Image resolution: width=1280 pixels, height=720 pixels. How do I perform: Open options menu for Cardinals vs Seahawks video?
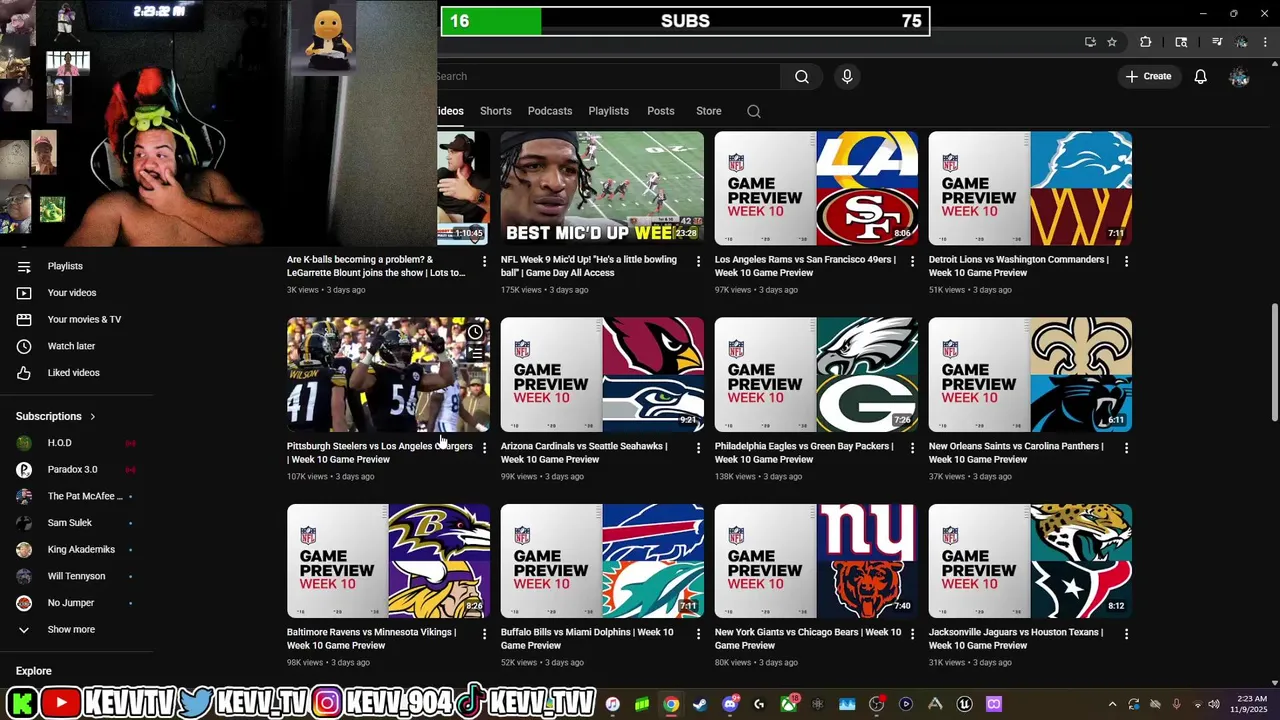pyautogui.click(x=698, y=448)
